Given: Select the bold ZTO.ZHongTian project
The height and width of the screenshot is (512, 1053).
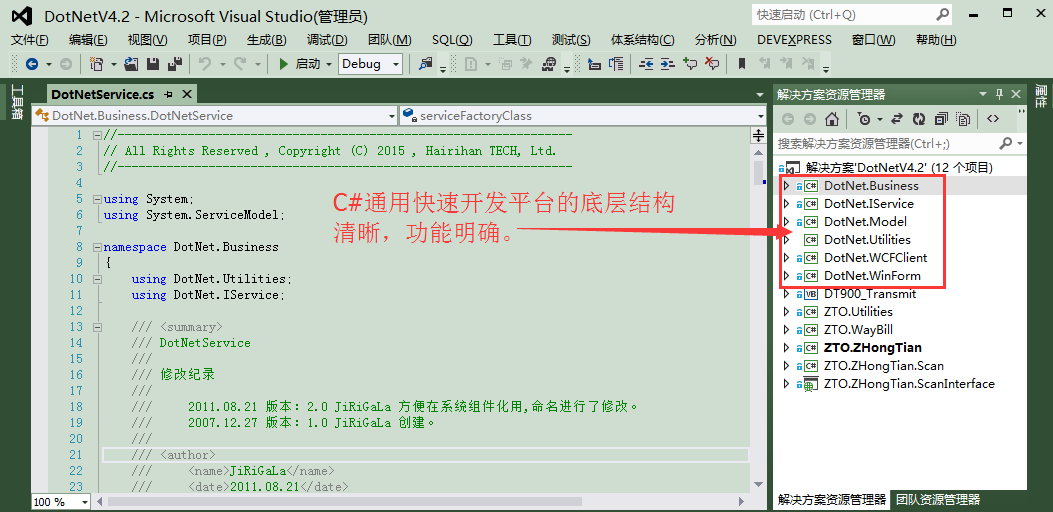Looking at the screenshot, I should 872,348.
